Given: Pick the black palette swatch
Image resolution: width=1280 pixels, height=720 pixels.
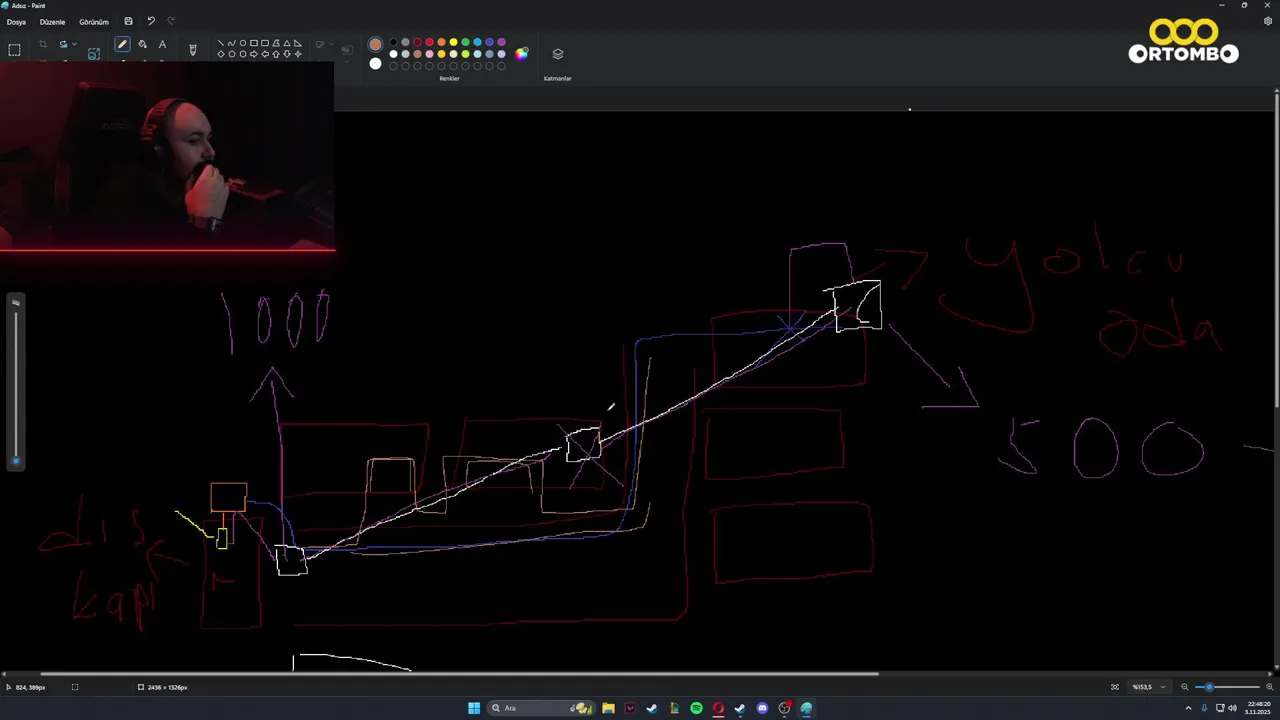Looking at the screenshot, I should [393, 42].
